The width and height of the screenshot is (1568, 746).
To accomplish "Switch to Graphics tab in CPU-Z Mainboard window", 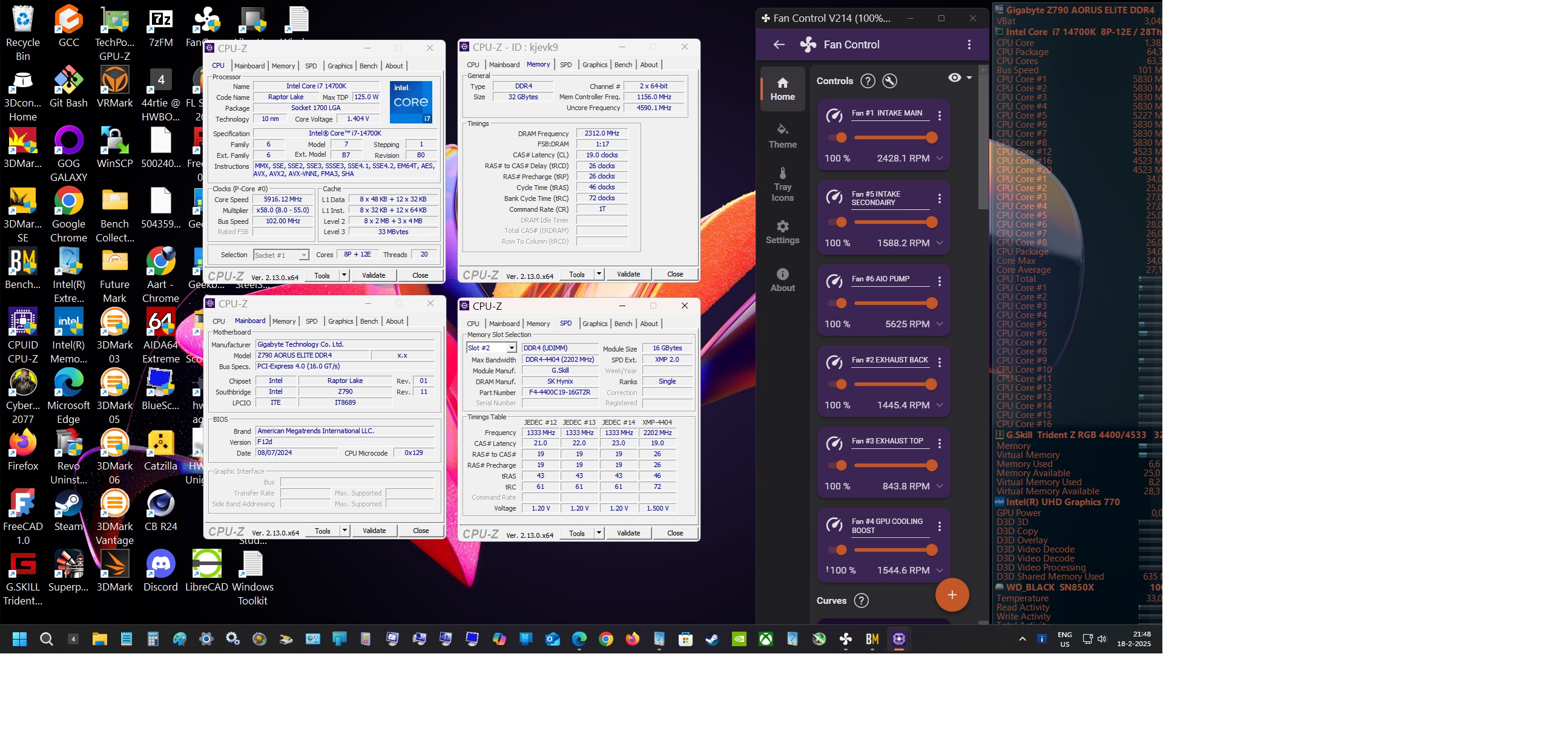I will click(x=340, y=321).
